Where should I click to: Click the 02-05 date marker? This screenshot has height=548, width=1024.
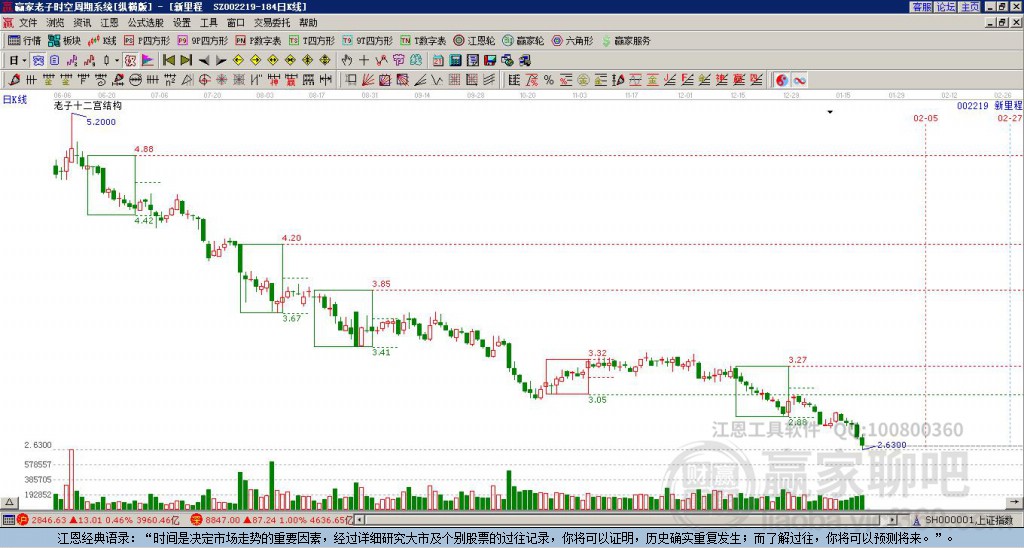pyautogui.click(x=925, y=118)
